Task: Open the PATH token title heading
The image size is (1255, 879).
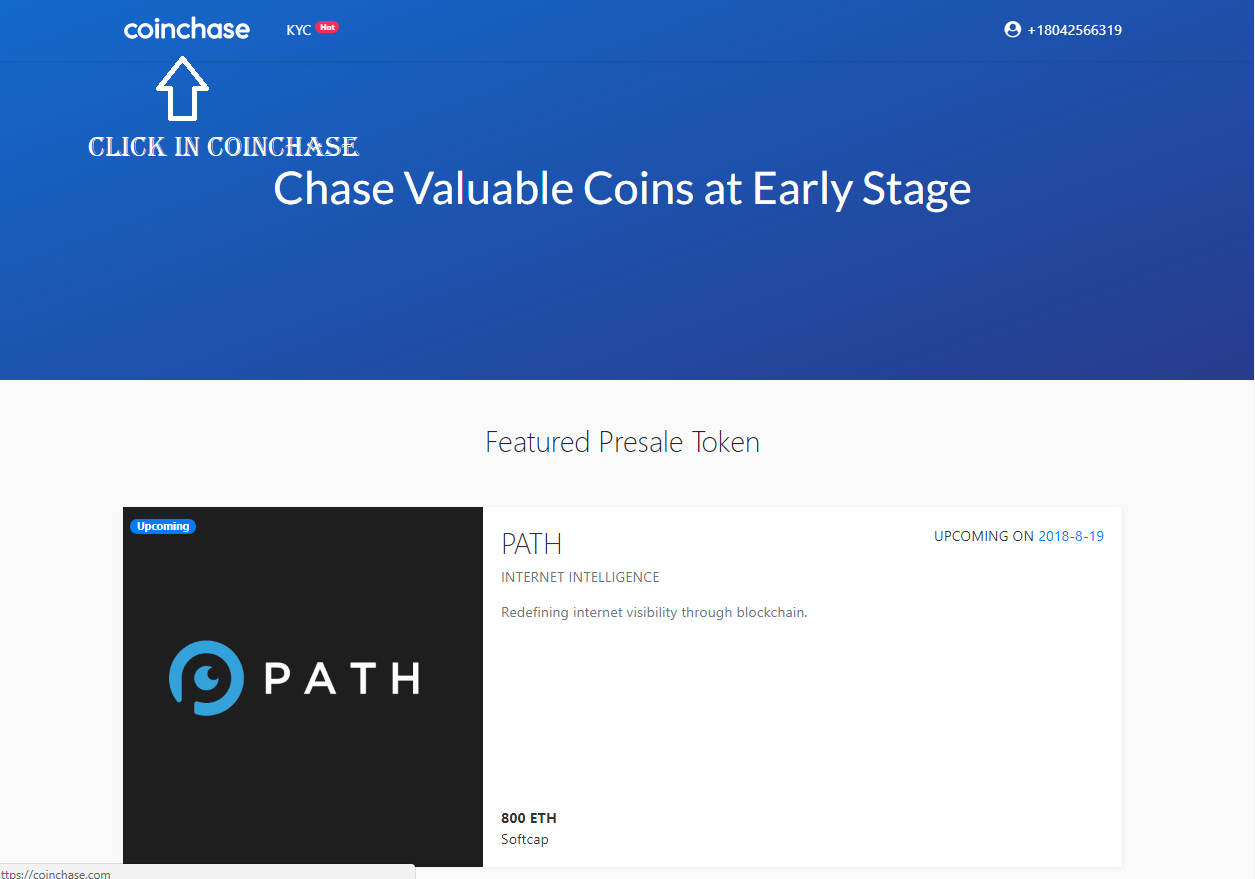Action: point(531,544)
